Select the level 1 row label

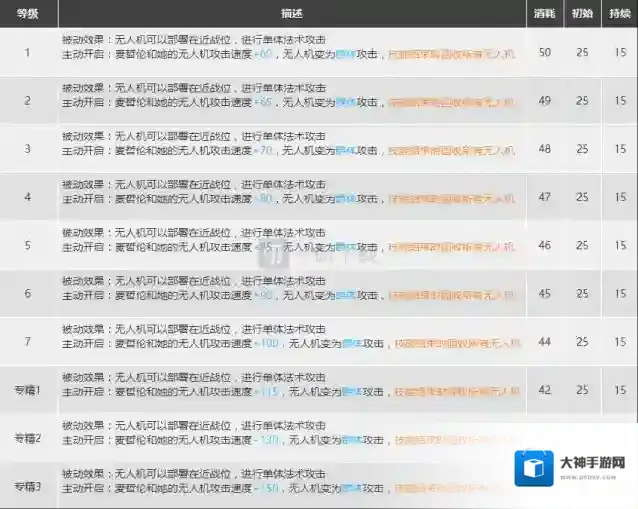(x=28, y=51)
